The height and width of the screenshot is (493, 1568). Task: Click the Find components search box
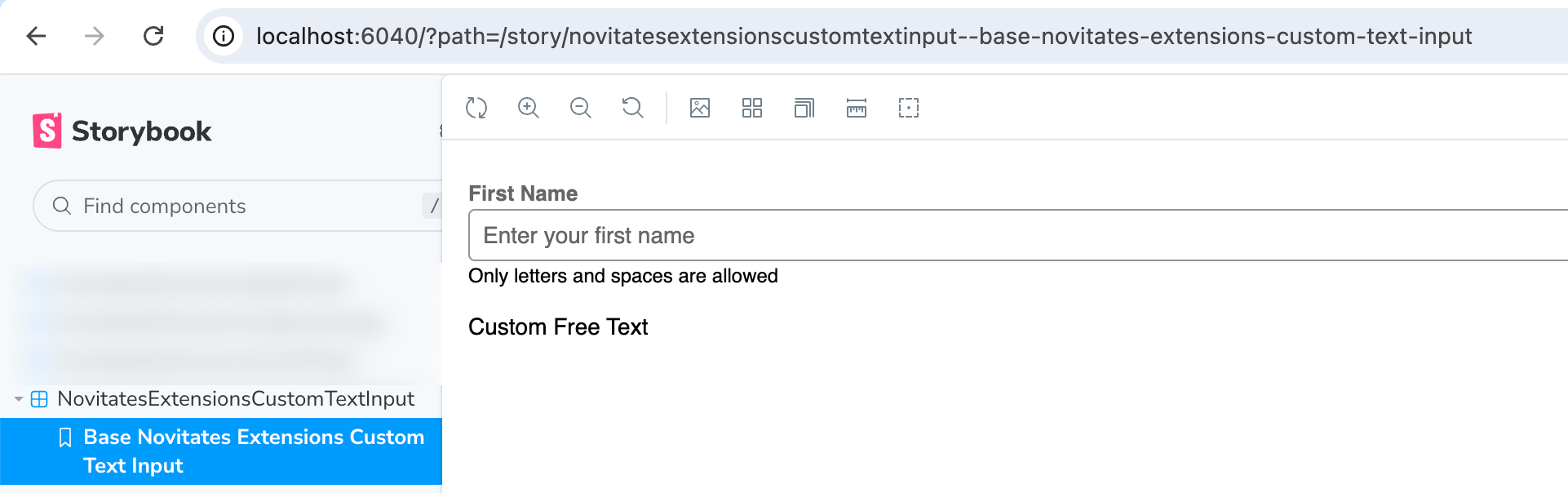tap(237, 206)
